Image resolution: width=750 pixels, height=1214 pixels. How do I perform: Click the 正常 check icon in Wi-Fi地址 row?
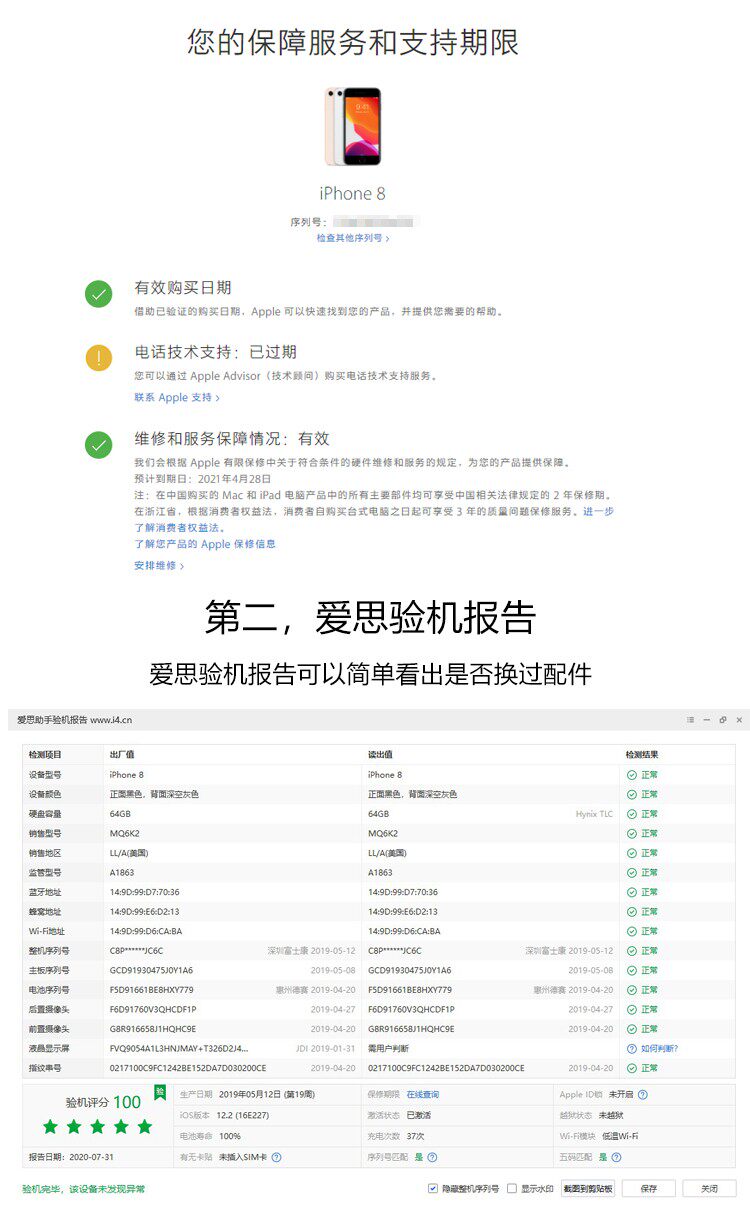(631, 931)
